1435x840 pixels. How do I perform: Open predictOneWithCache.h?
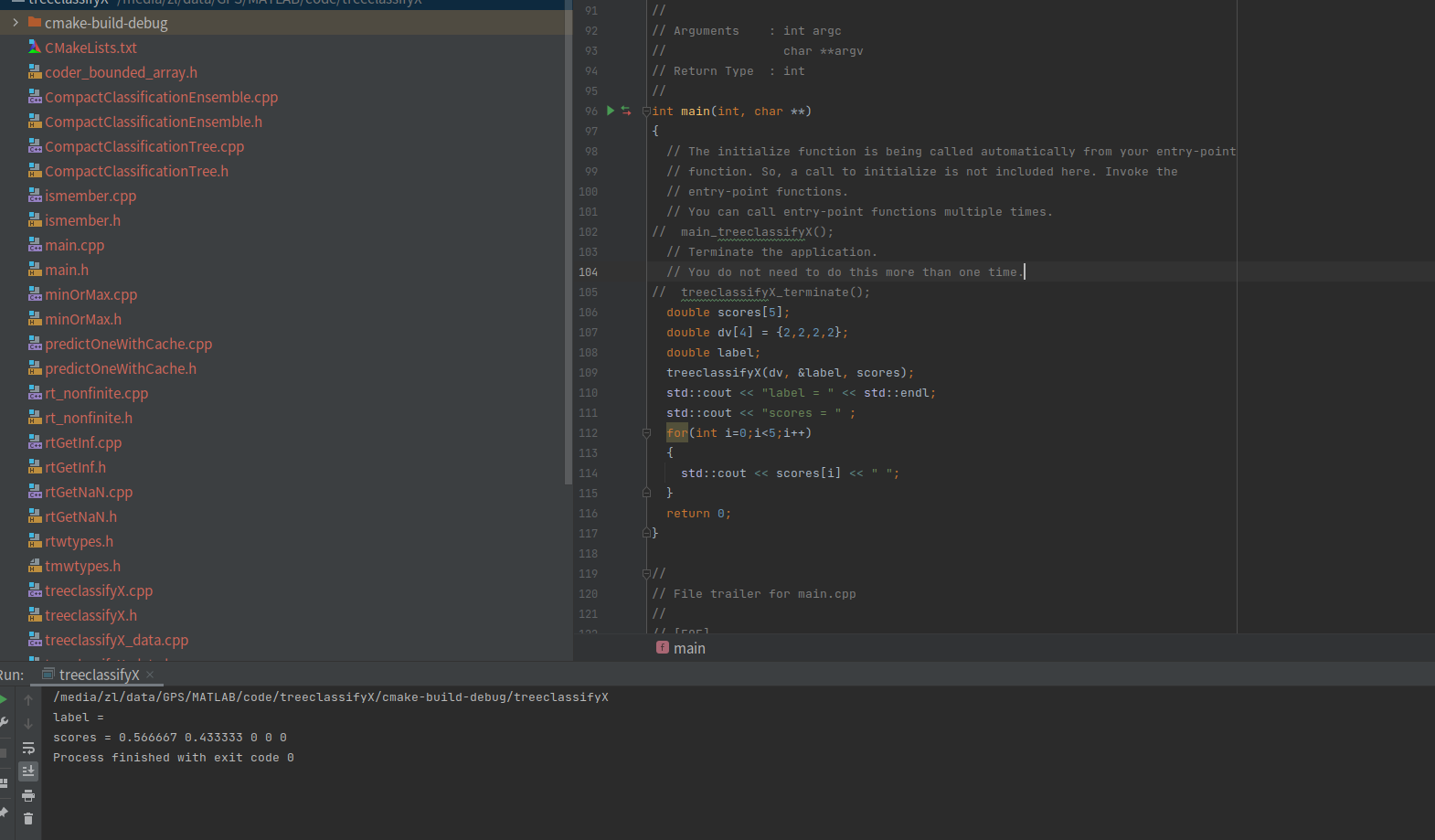pos(121,368)
